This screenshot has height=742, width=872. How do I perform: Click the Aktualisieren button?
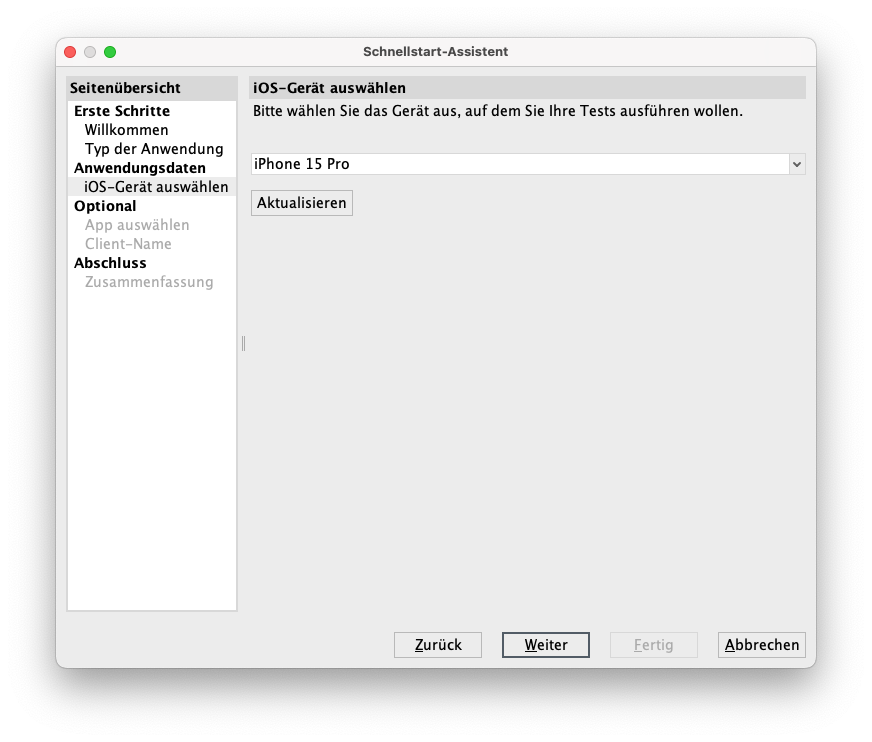[x=301, y=203]
